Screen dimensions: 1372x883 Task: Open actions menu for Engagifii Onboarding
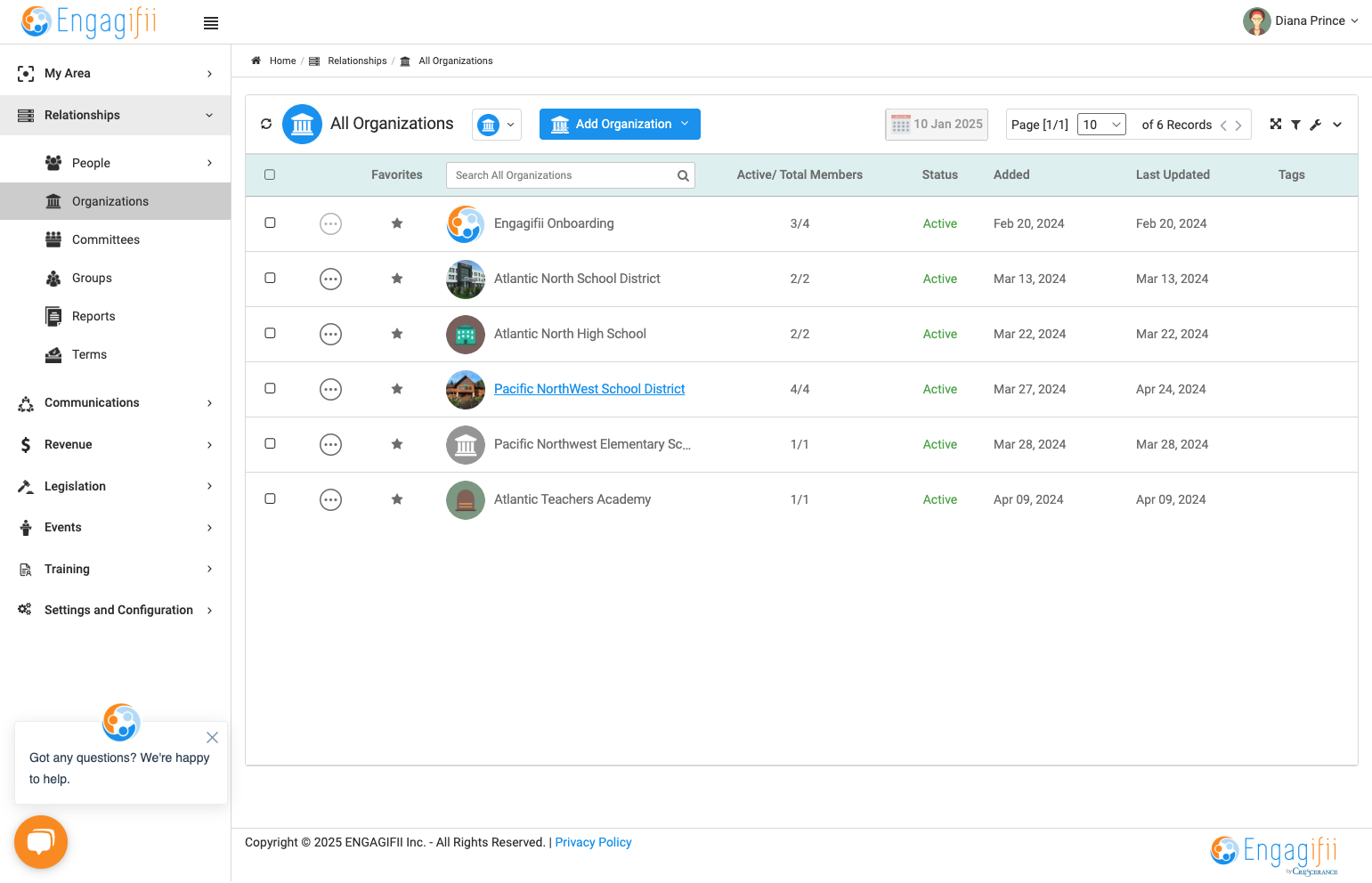[330, 223]
